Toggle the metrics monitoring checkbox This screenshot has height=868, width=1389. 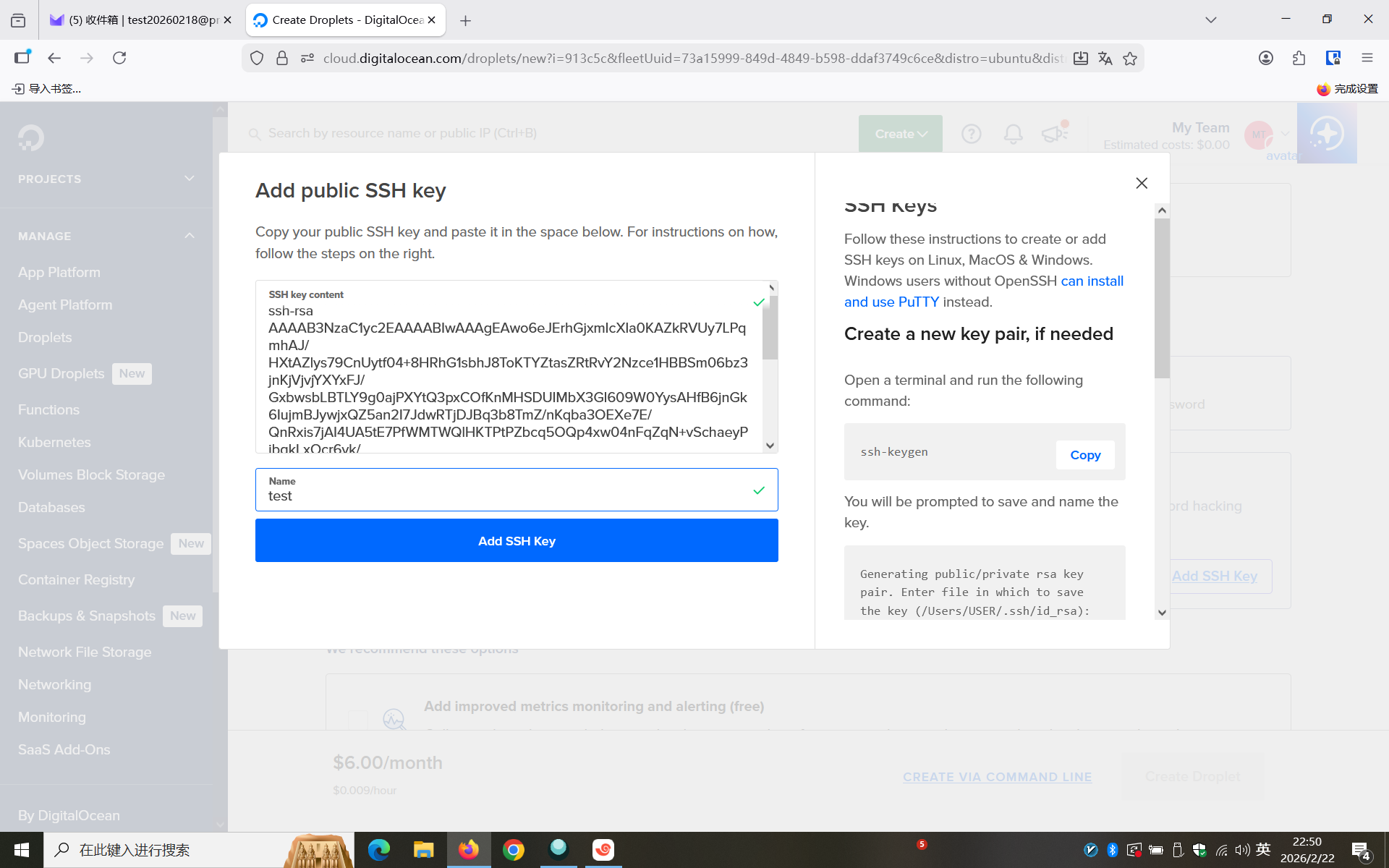pyautogui.click(x=358, y=719)
